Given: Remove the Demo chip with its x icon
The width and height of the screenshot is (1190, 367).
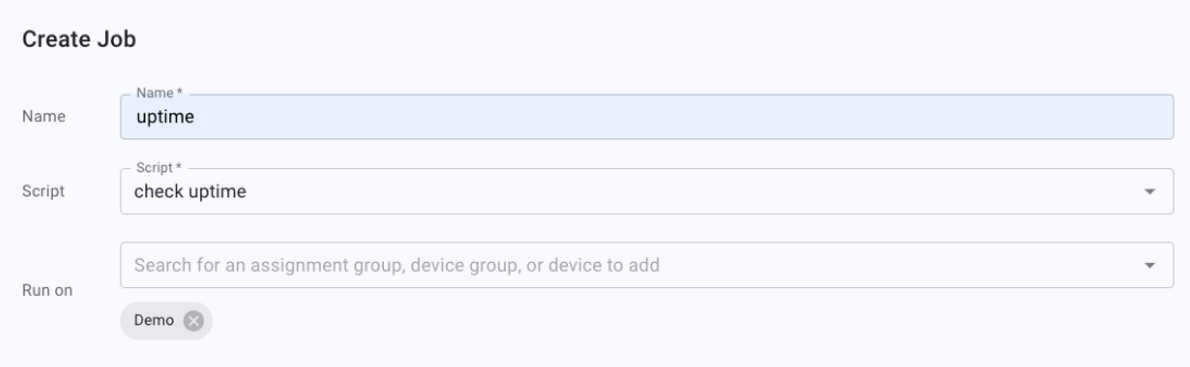Looking at the screenshot, I should (x=194, y=321).
